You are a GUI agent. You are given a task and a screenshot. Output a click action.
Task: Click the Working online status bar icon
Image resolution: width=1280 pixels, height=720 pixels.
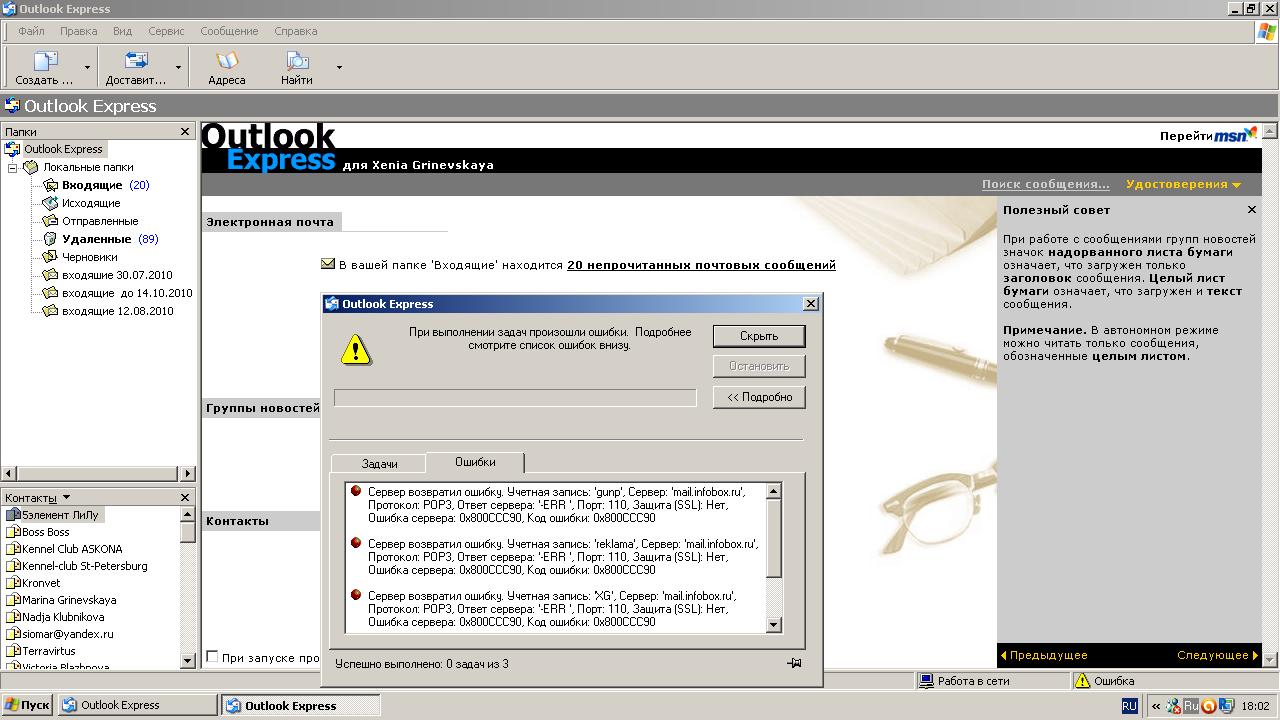[x=925, y=681]
